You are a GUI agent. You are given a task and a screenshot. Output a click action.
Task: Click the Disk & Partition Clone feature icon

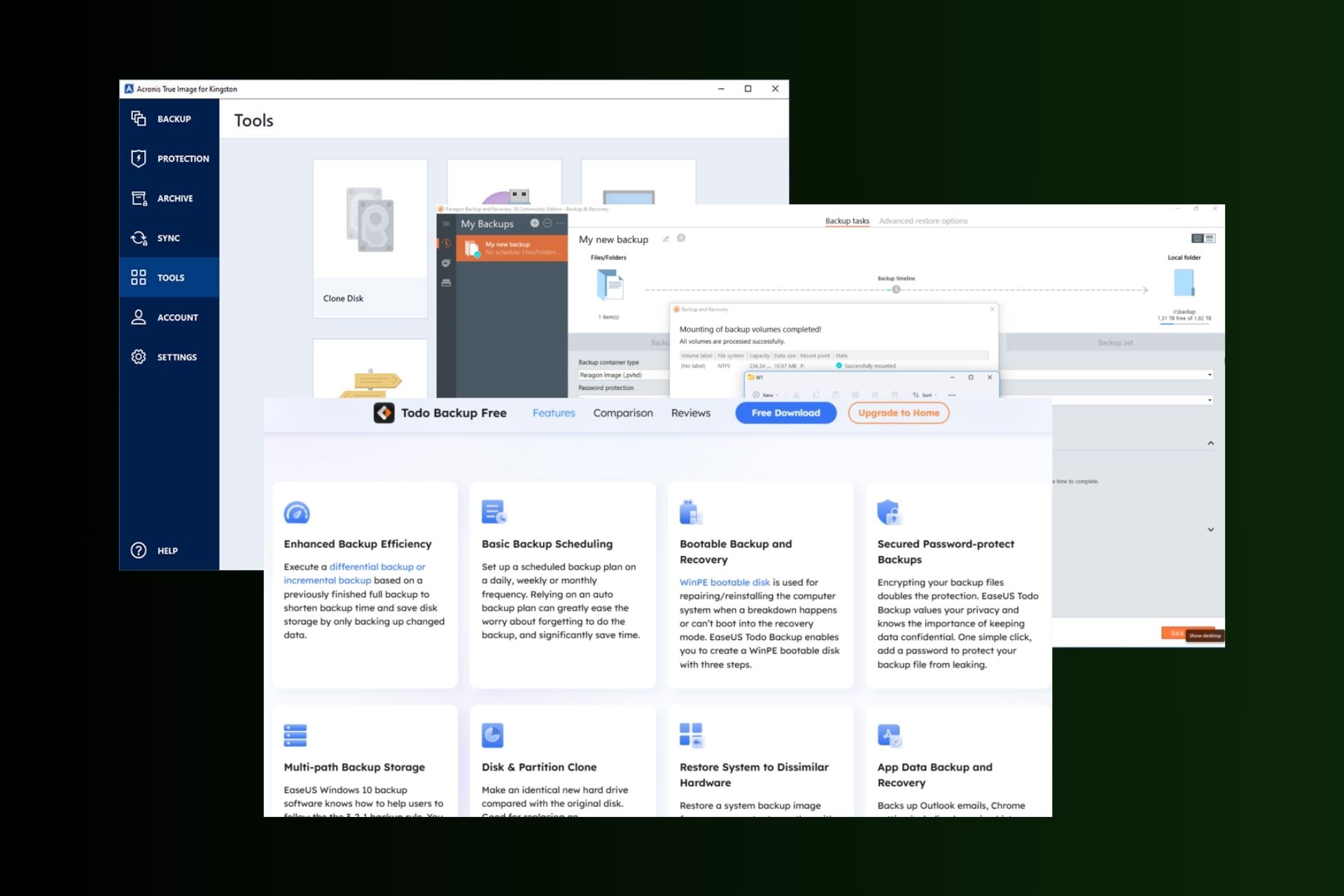(492, 736)
